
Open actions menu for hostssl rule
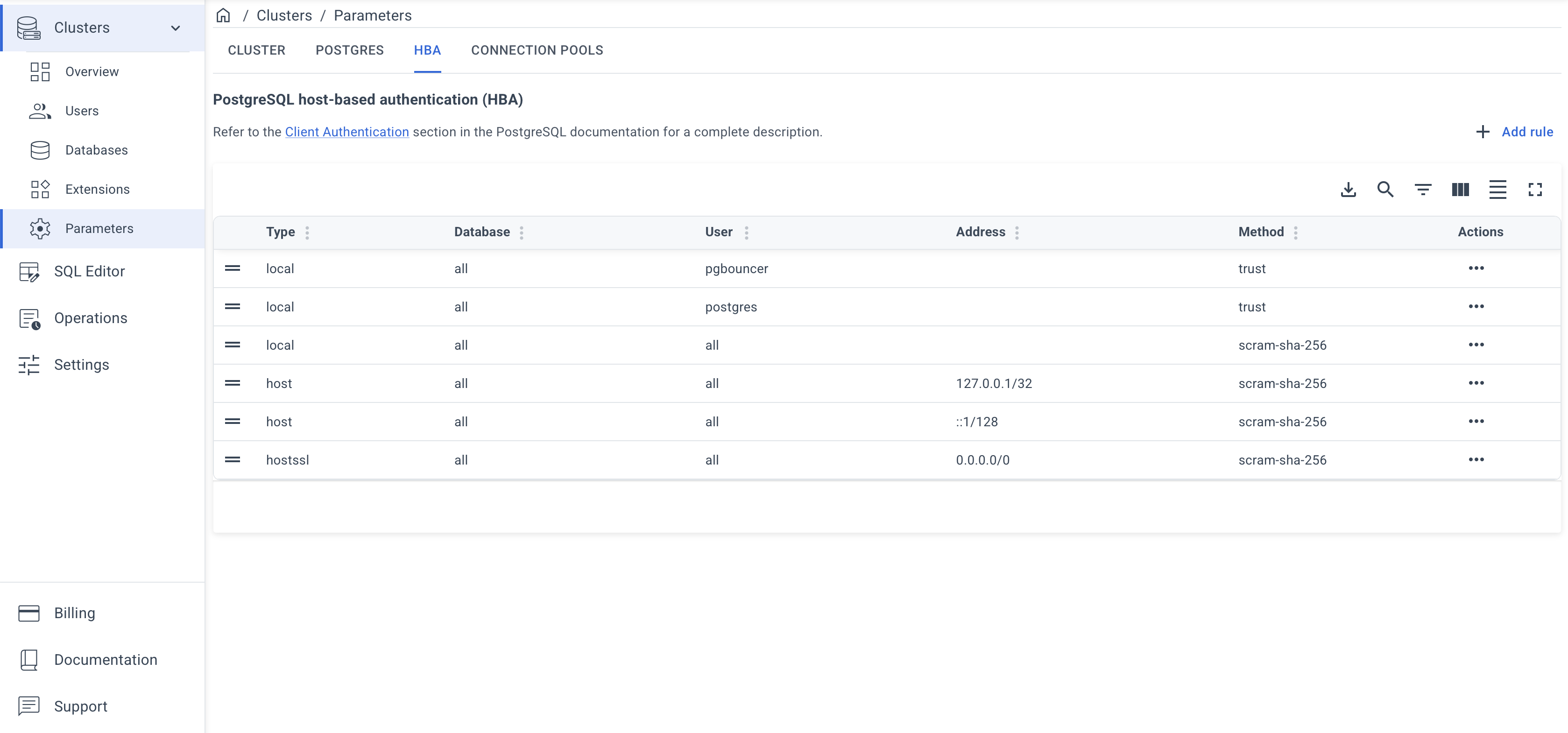(x=1476, y=460)
